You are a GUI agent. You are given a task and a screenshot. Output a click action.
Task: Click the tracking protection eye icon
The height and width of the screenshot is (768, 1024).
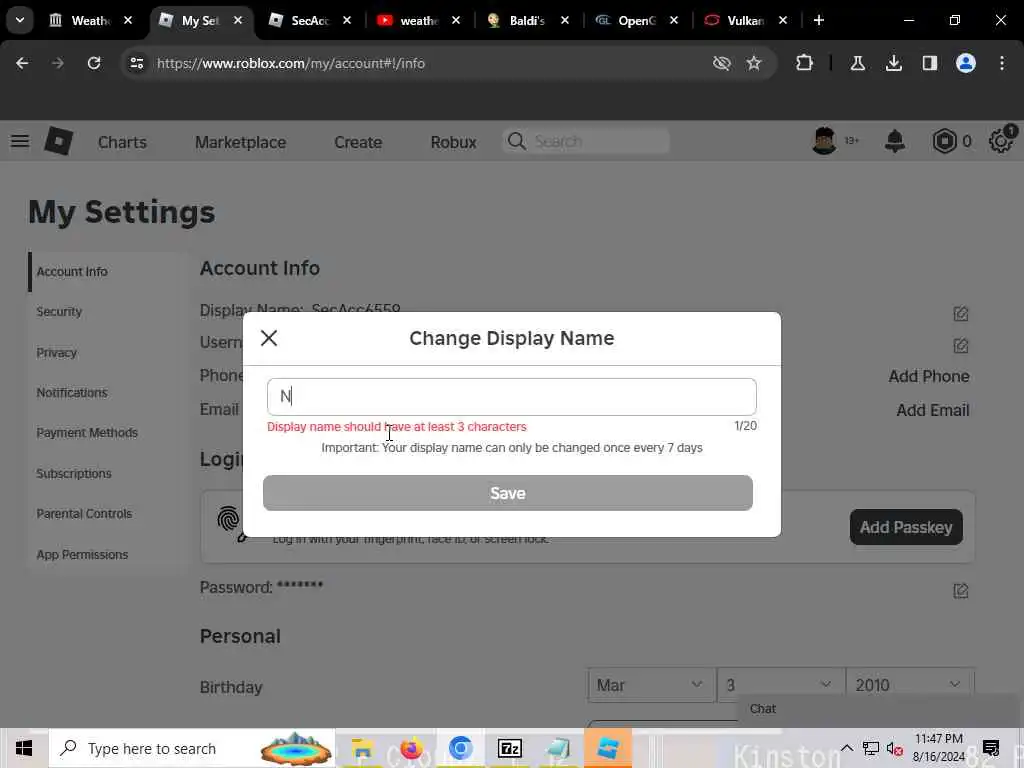[x=722, y=63]
